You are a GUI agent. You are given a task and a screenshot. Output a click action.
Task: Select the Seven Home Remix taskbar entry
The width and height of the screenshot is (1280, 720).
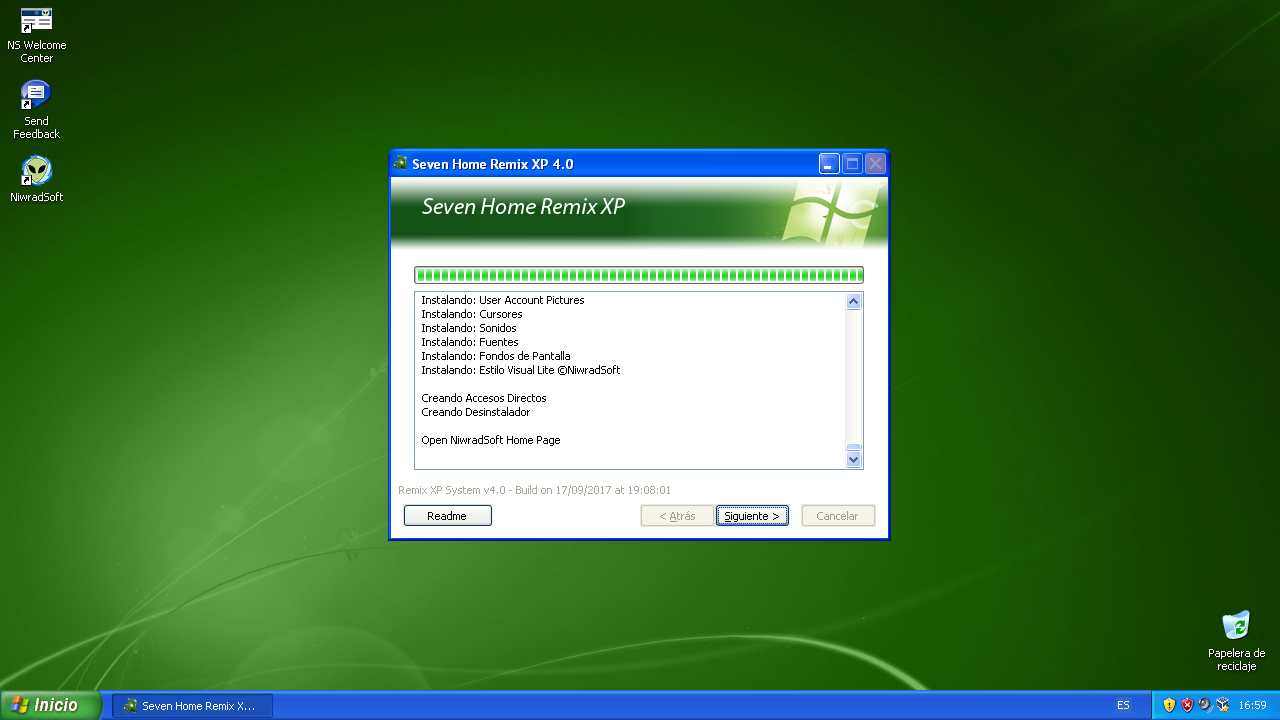pos(192,705)
